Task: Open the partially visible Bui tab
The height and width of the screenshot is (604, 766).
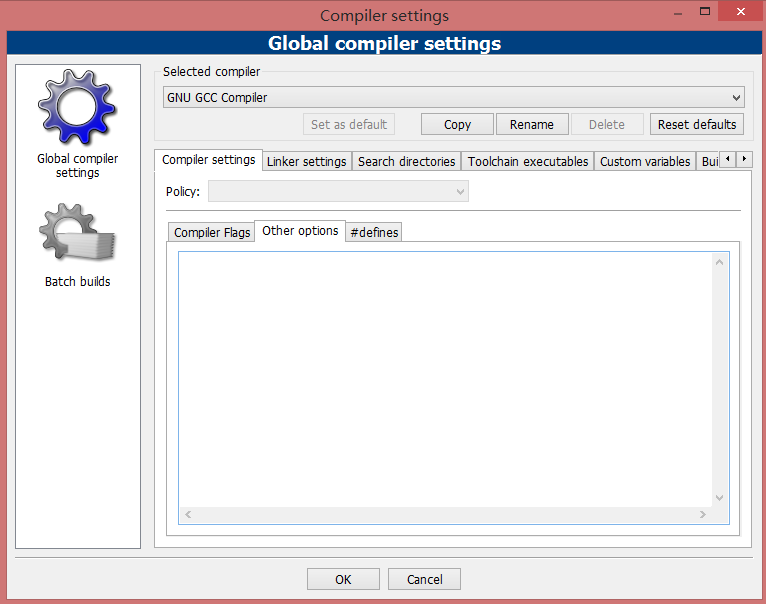Action: point(708,161)
